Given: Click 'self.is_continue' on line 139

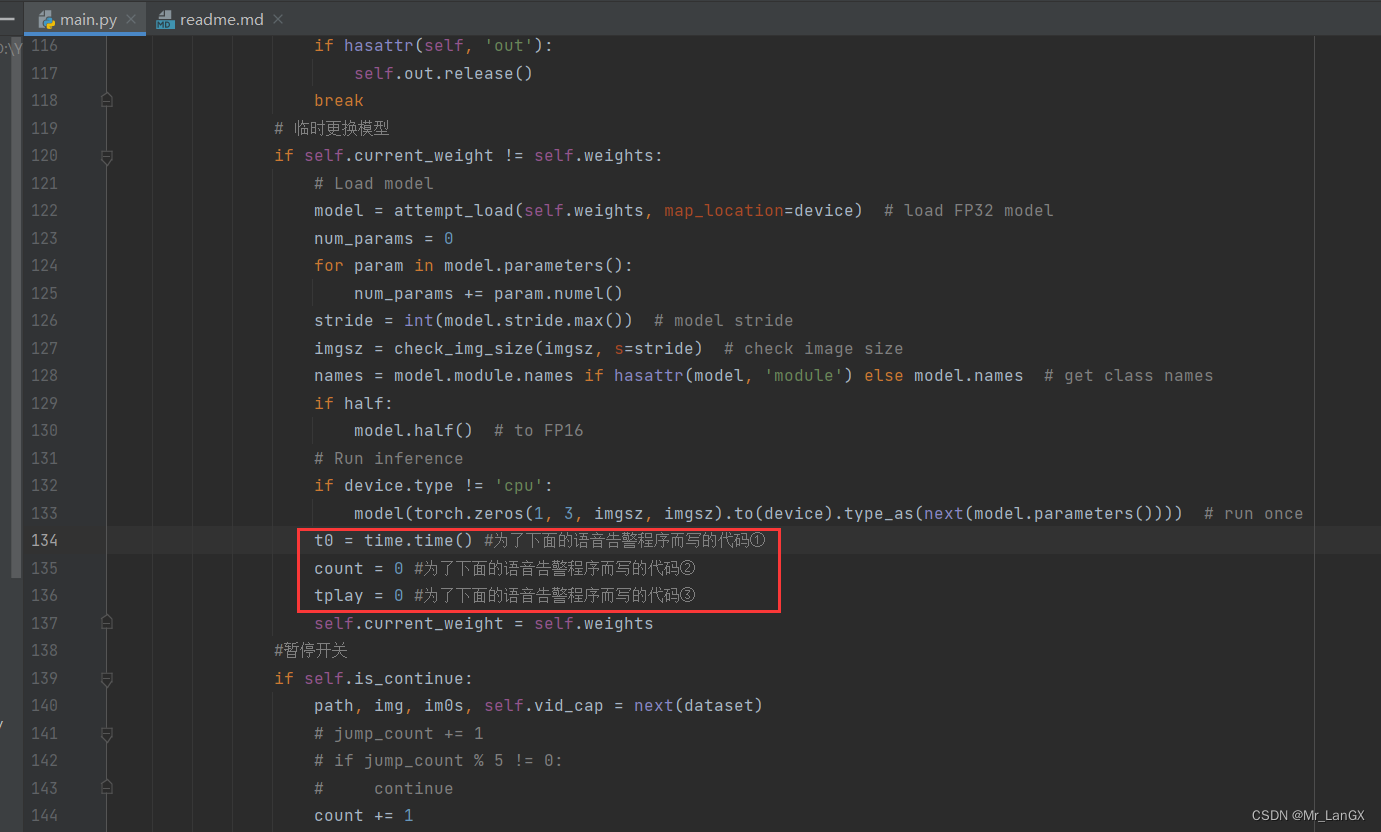Looking at the screenshot, I should [x=384, y=678].
